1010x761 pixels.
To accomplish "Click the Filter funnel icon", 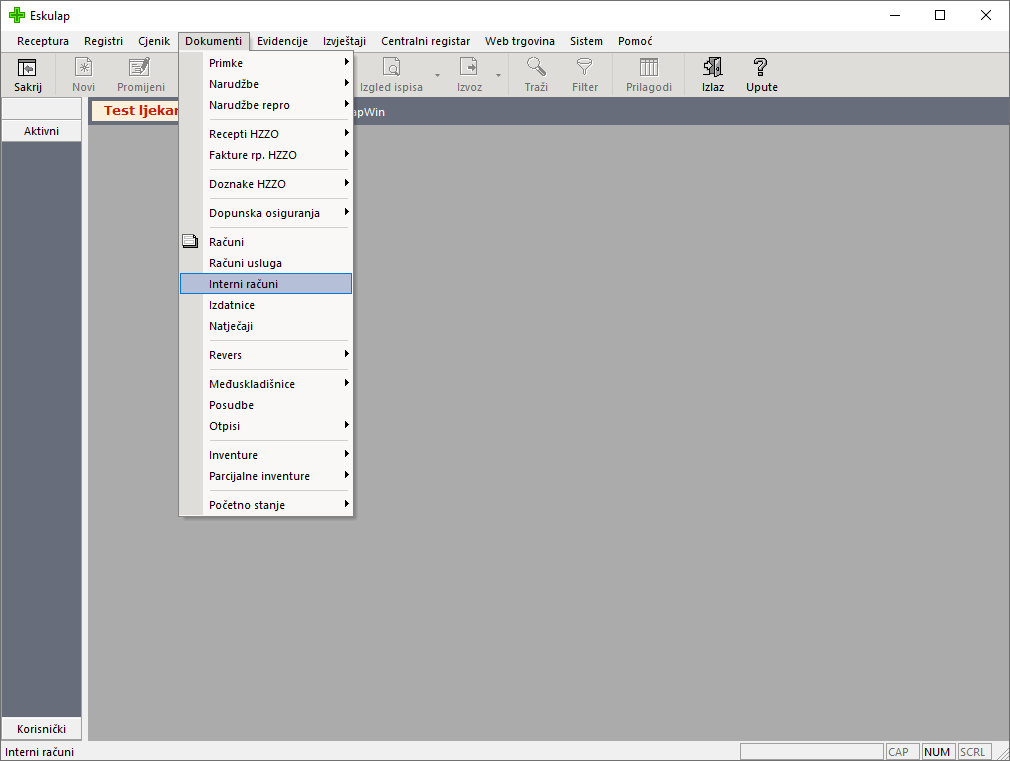I will coord(585,68).
